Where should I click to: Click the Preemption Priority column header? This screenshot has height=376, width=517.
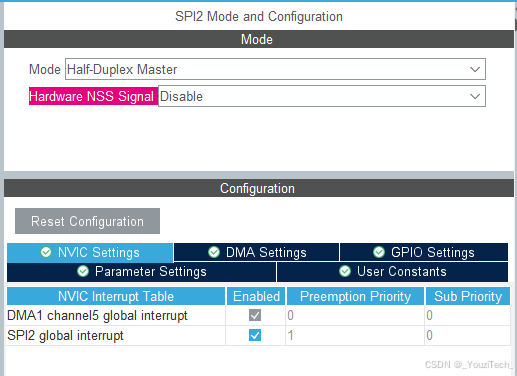[x=355, y=296]
